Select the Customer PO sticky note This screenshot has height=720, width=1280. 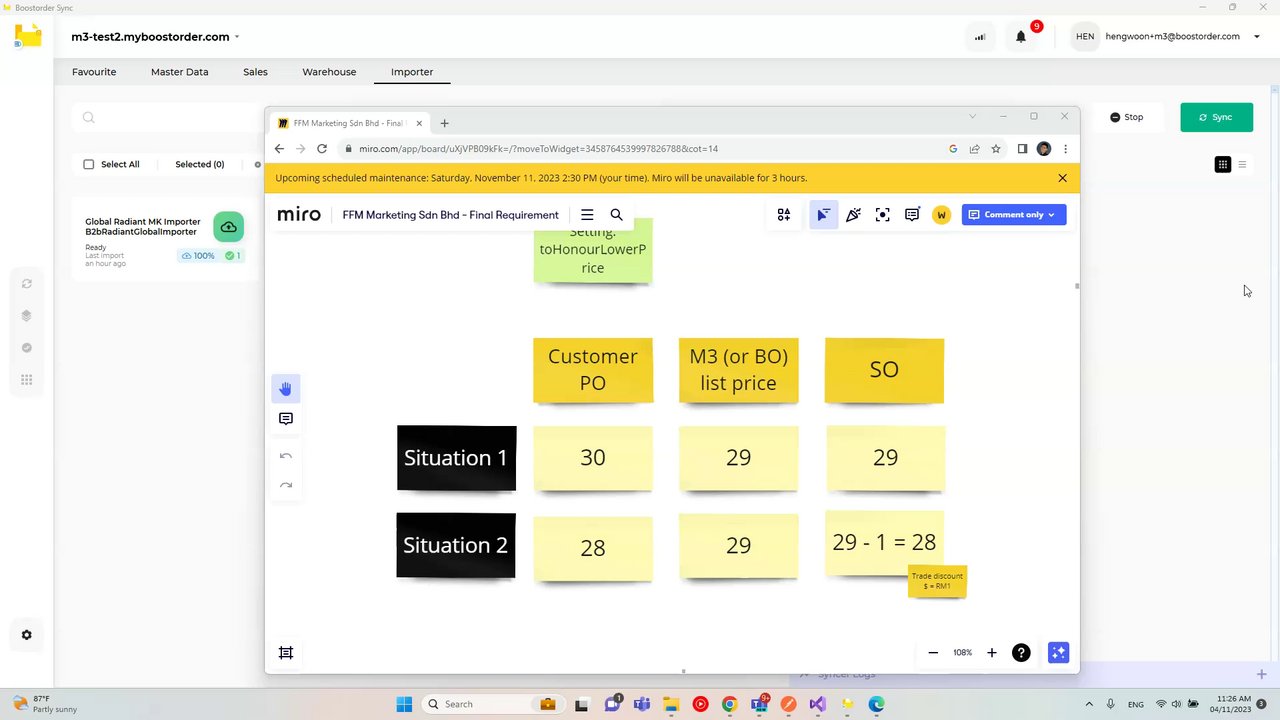point(593,370)
